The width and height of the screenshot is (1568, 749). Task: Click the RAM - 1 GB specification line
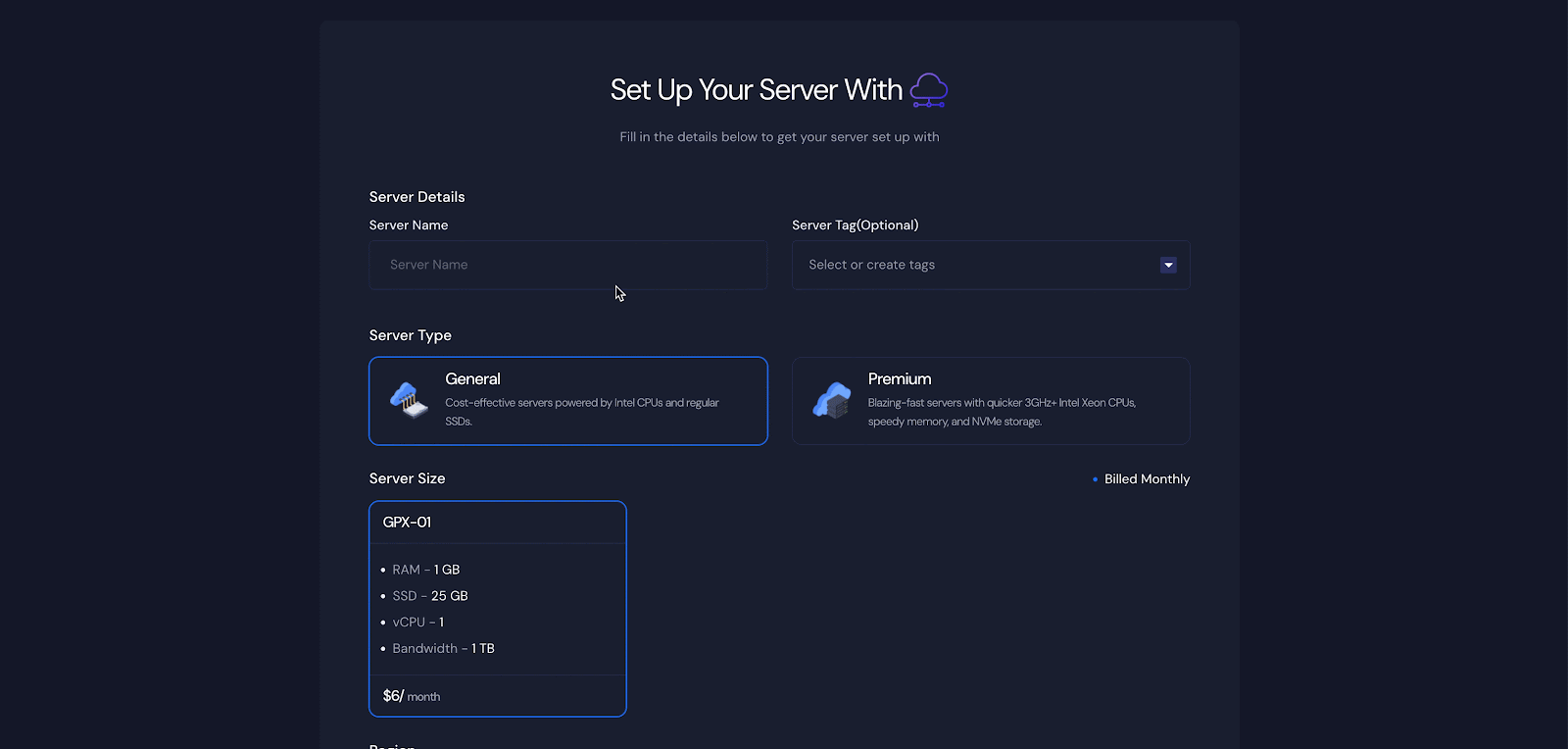point(425,570)
